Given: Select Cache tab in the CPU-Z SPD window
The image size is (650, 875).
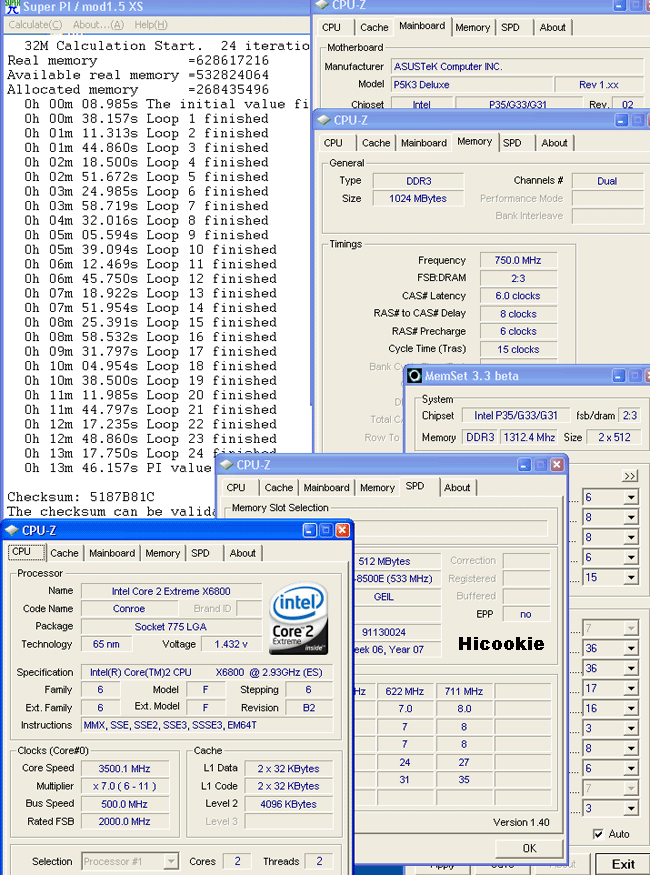Looking at the screenshot, I should (279, 487).
